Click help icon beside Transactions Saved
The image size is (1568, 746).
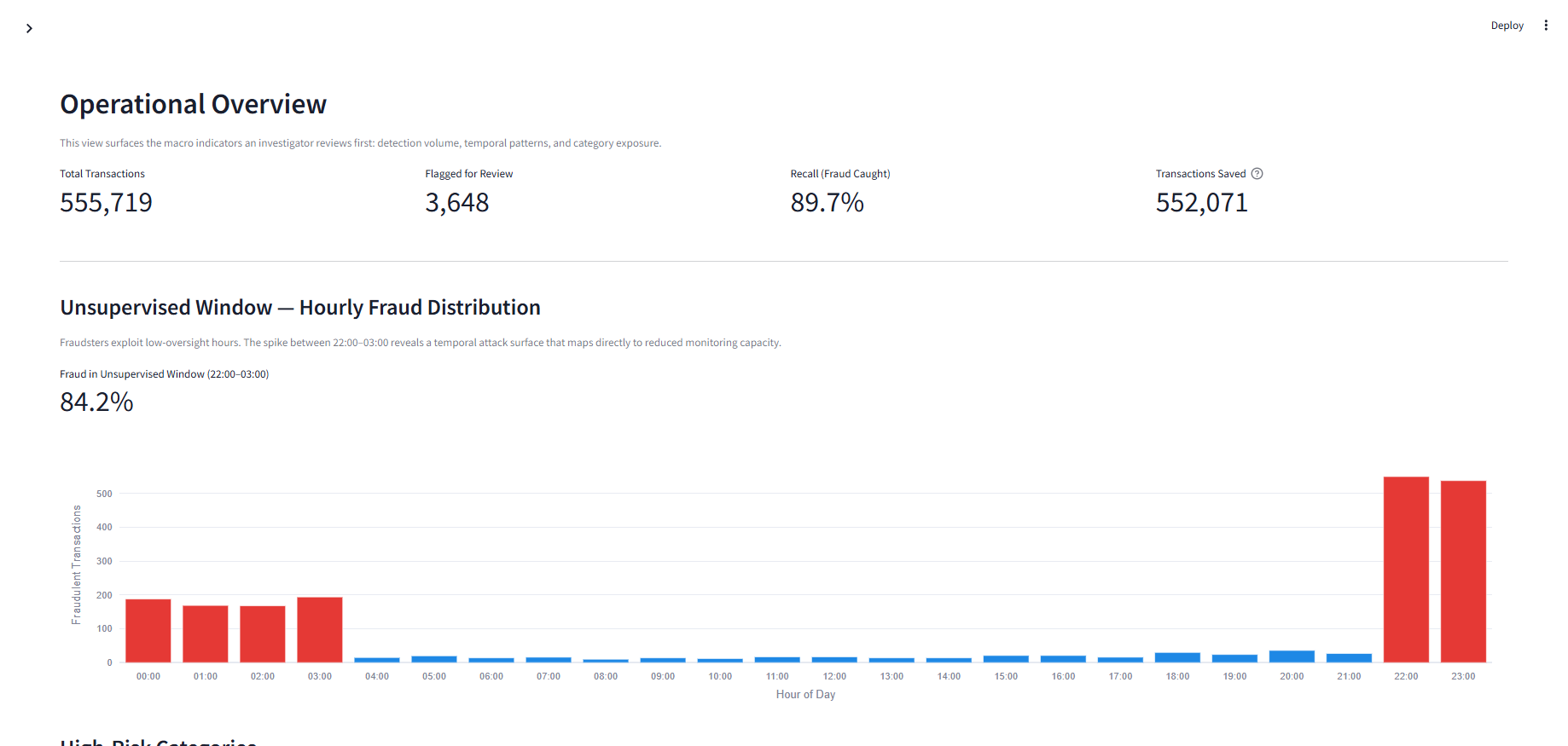1257,174
